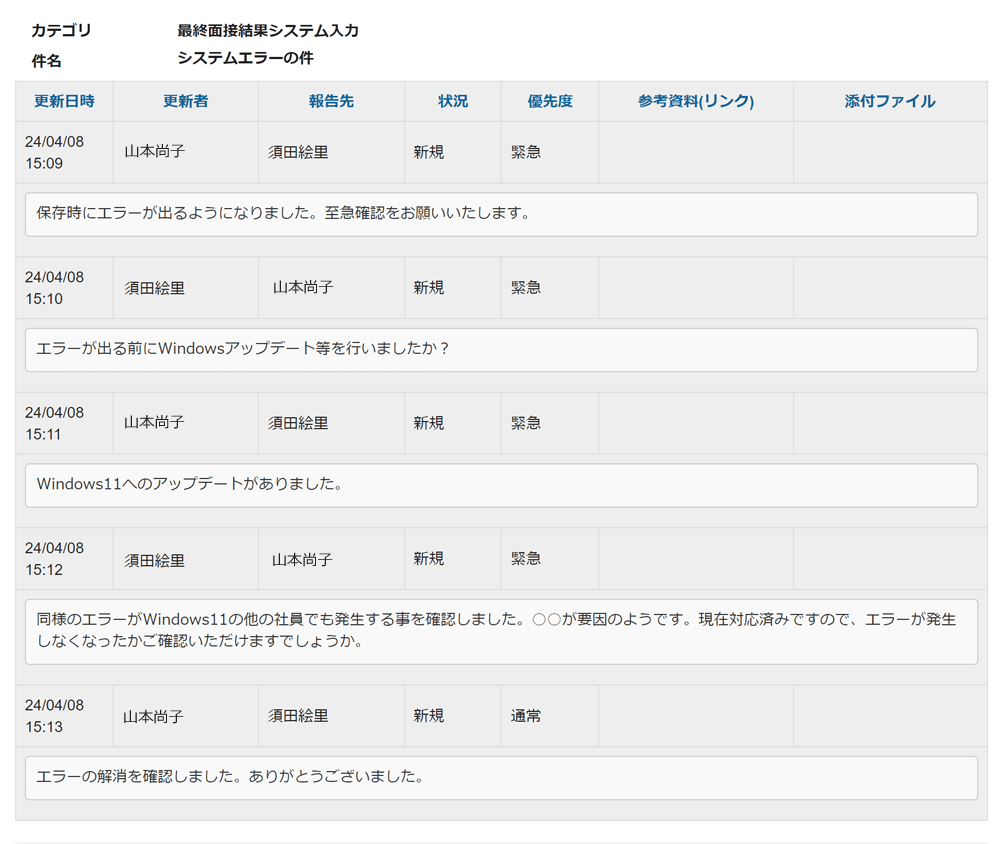Click priority 通常 in the 15:13 row
1000x844 pixels.
pyautogui.click(x=526, y=716)
